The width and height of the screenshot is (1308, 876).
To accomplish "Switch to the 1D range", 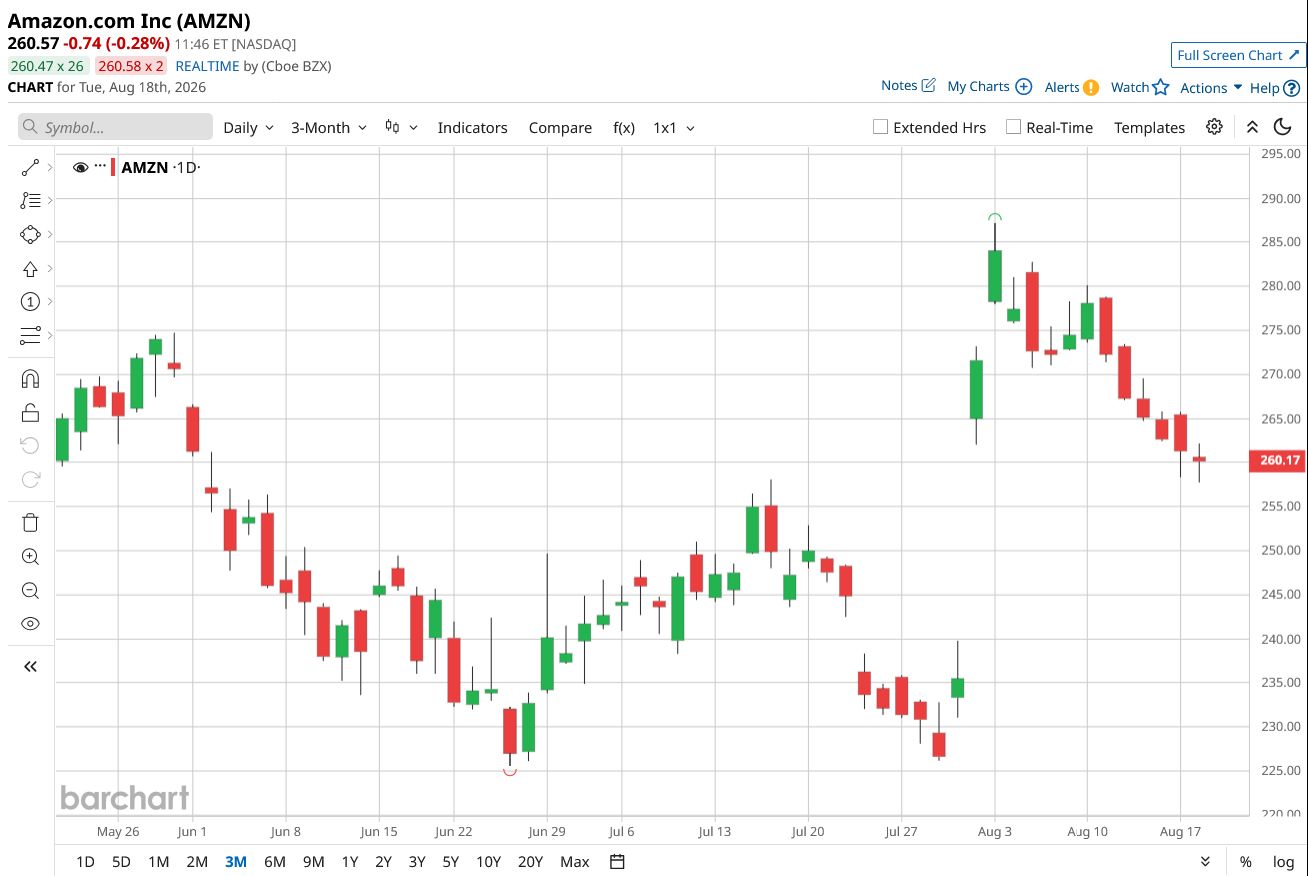I will pos(86,862).
